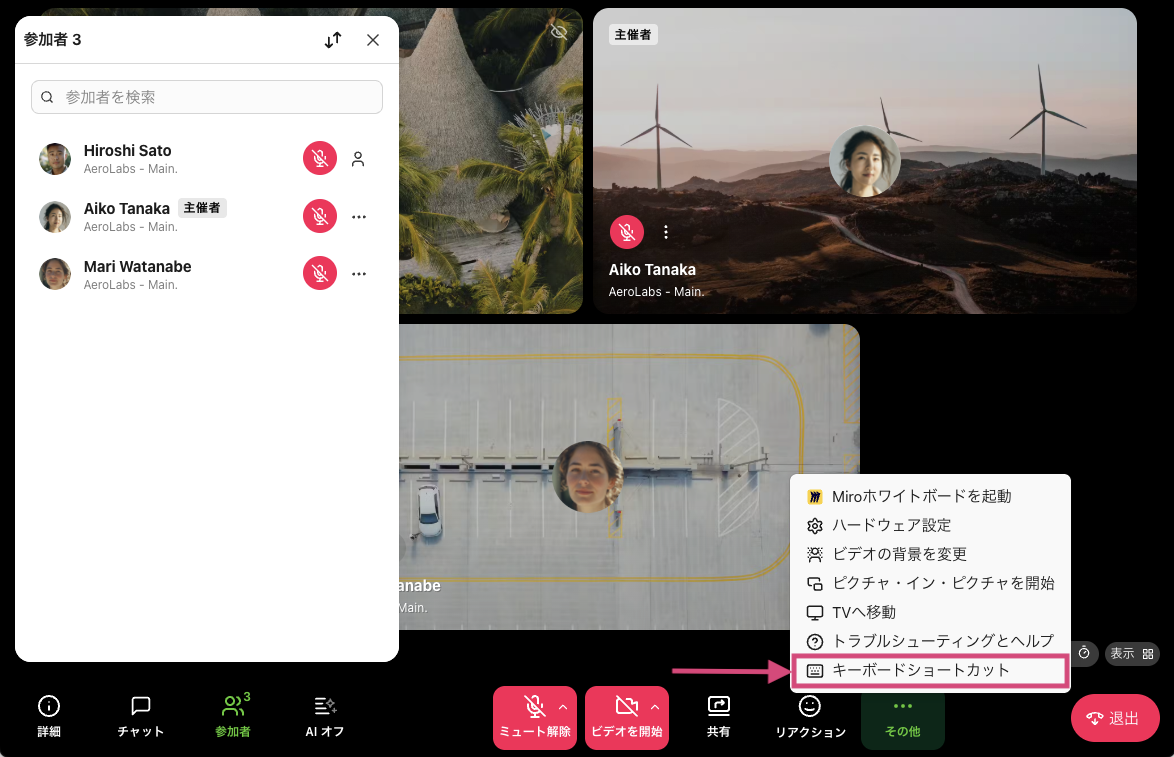Leave the meeting via 退出 button
The width and height of the screenshot is (1174, 757).
point(1114,717)
